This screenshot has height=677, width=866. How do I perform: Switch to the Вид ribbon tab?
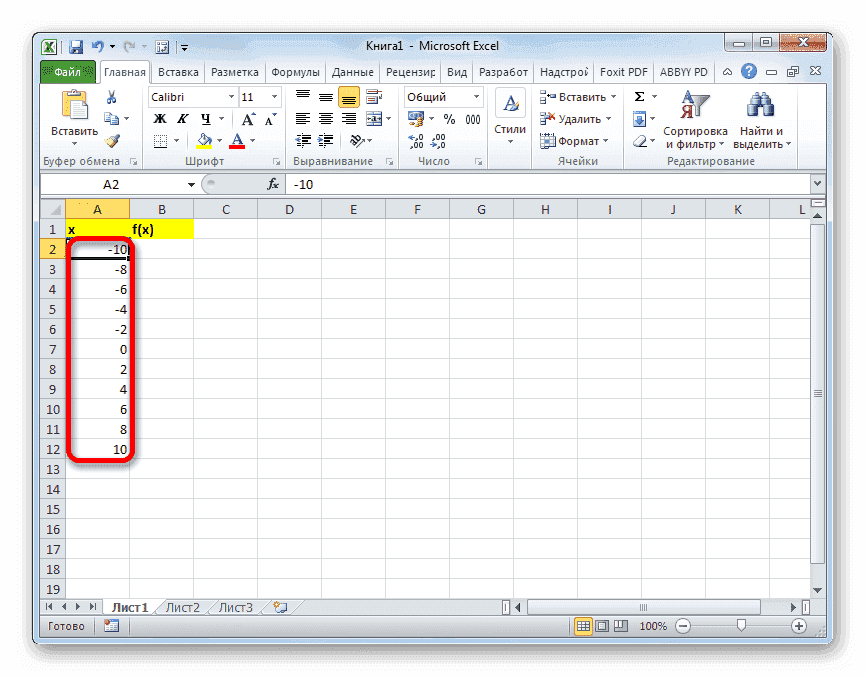tap(457, 72)
